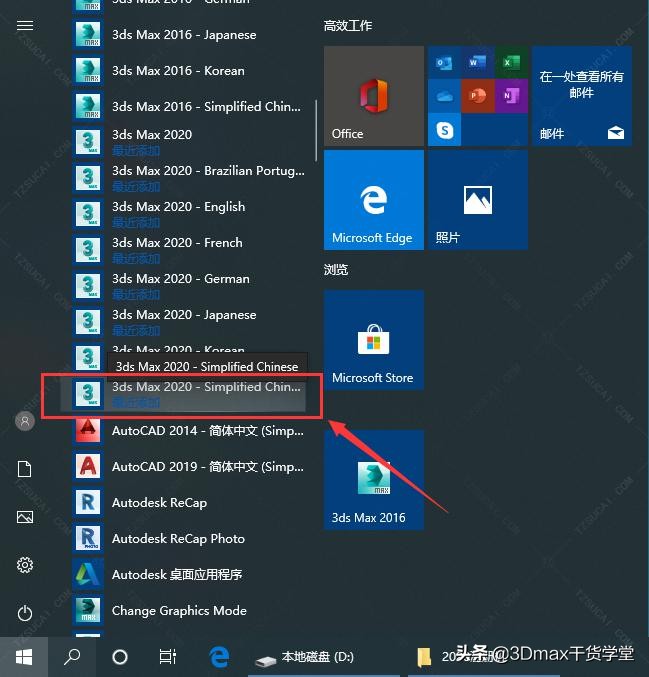Click the taskbar search magnifier icon

pyautogui.click(x=72, y=657)
